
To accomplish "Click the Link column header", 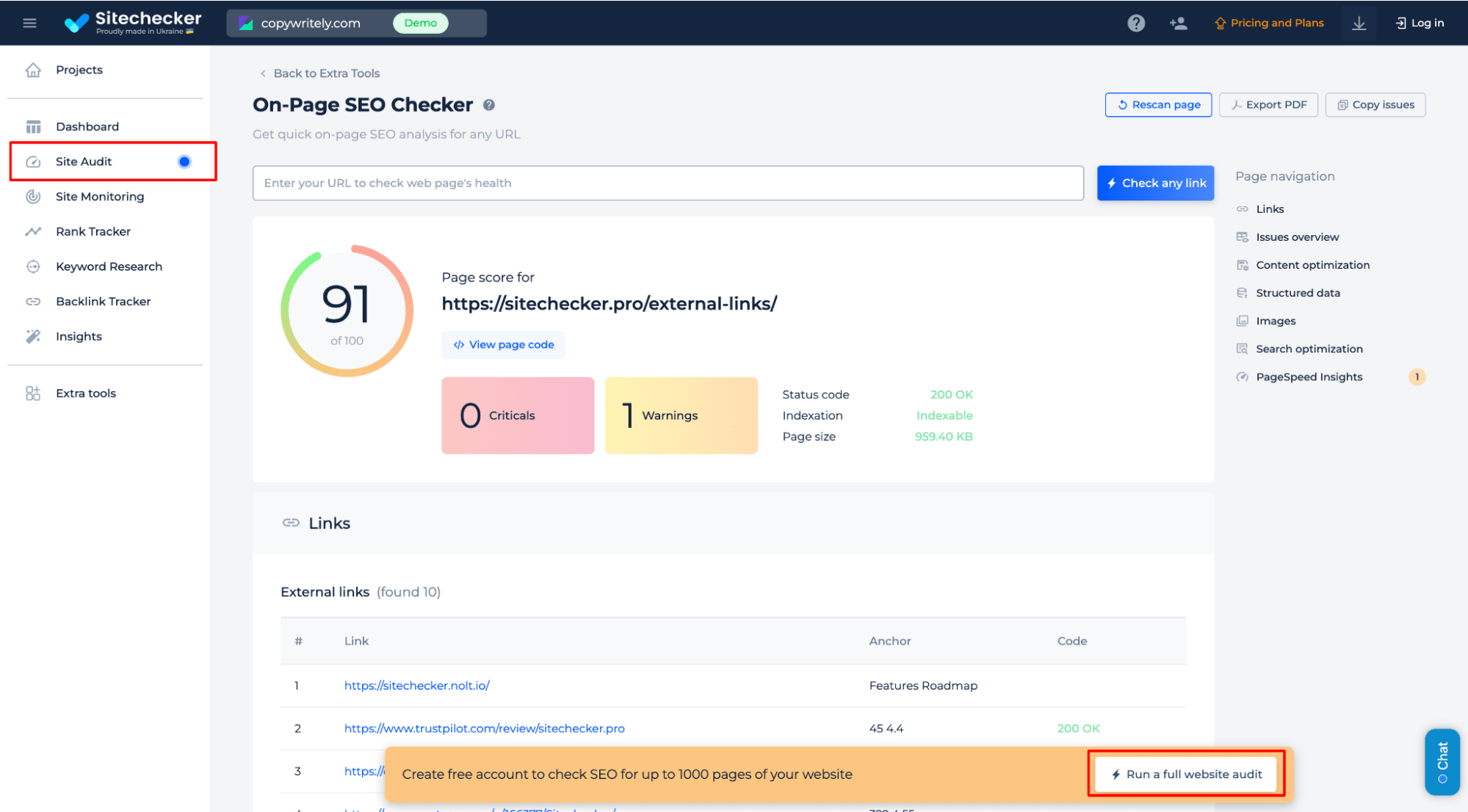I will [x=356, y=641].
